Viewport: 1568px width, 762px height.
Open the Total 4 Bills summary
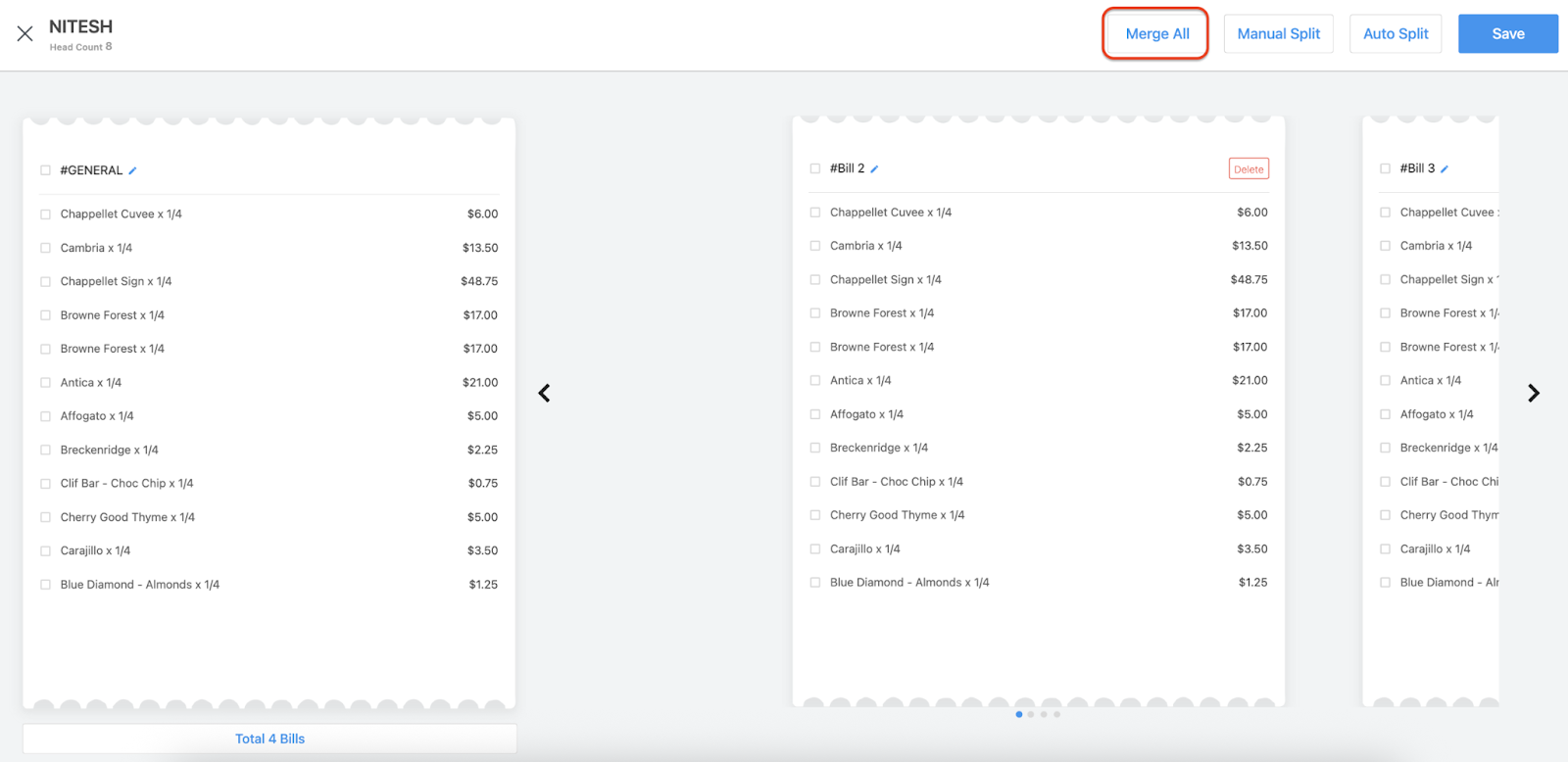[269, 738]
